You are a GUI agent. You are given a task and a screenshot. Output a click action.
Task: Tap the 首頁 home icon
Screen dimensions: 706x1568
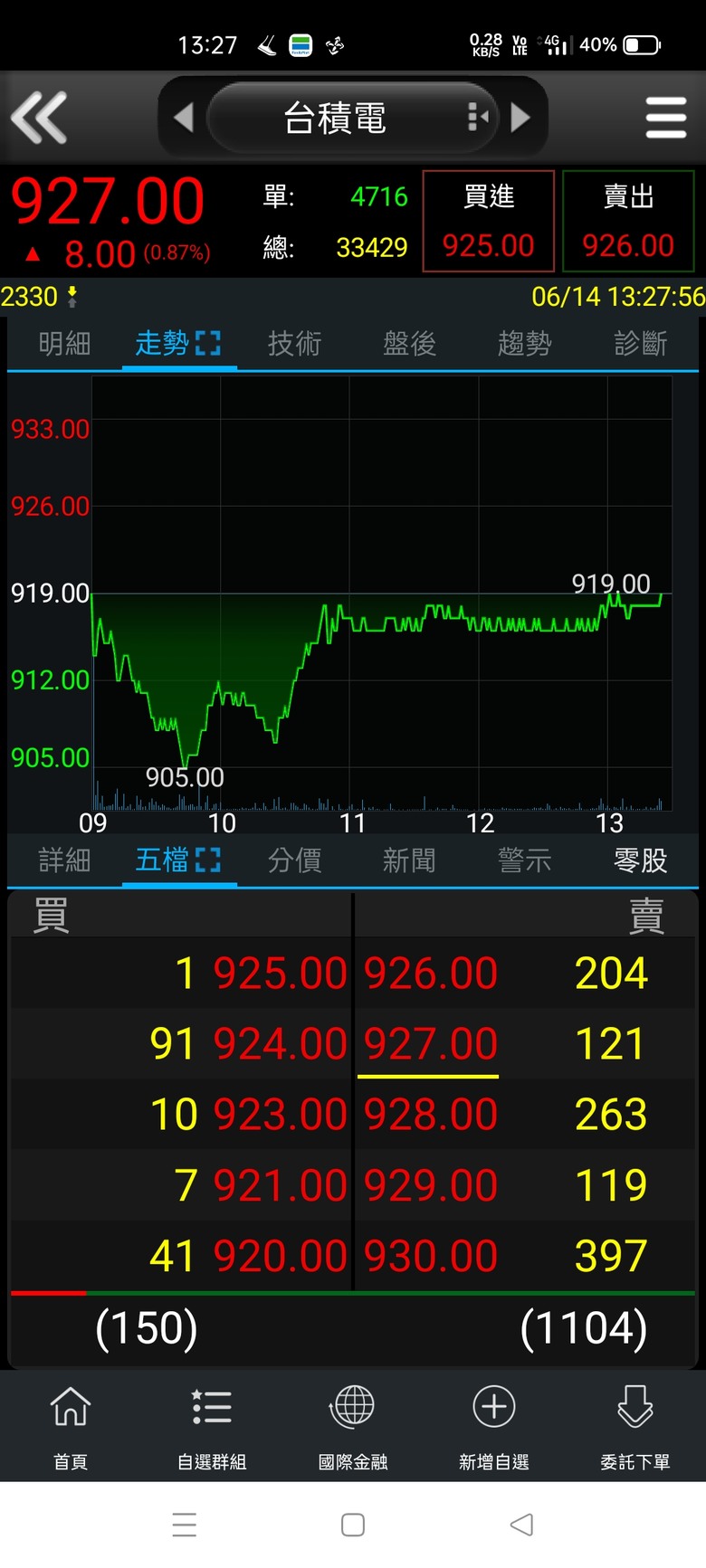pyautogui.click(x=71, y=1406)
